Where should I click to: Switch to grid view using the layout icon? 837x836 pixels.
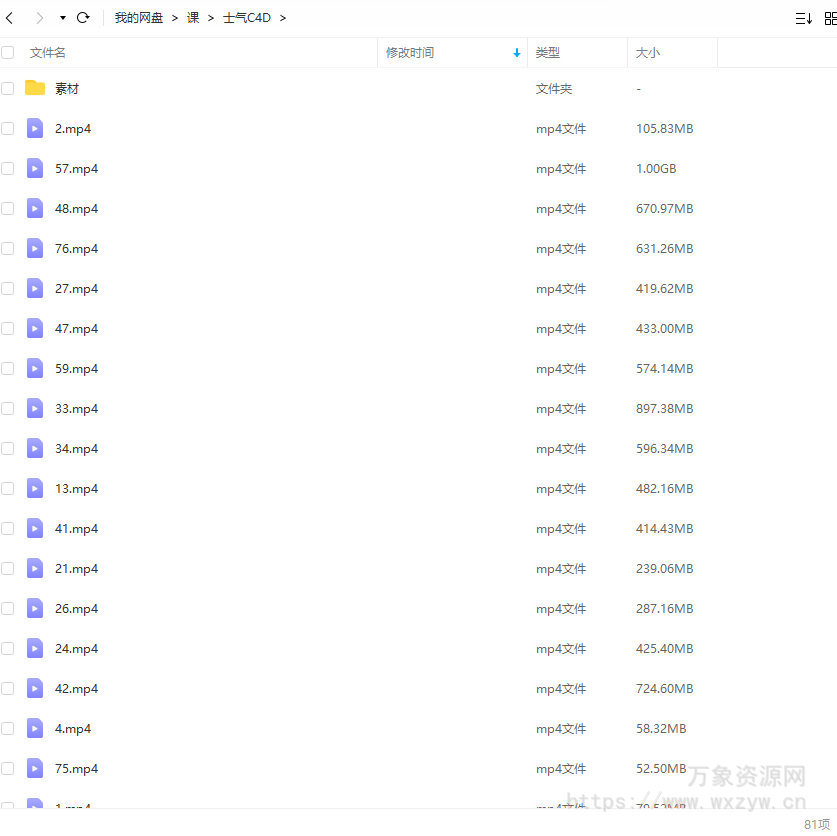point(832,18)
